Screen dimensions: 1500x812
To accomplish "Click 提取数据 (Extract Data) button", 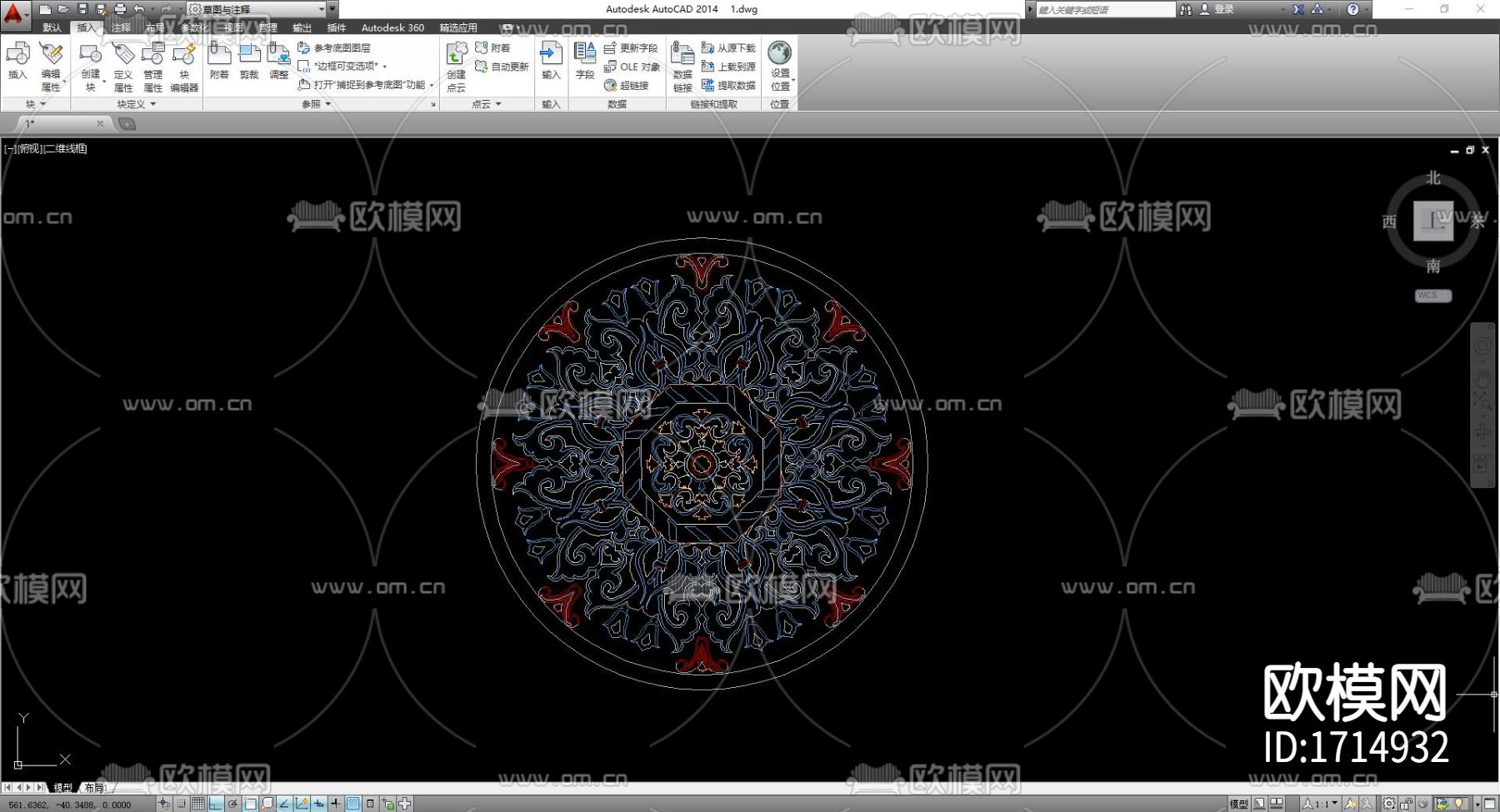I will 729,85.
